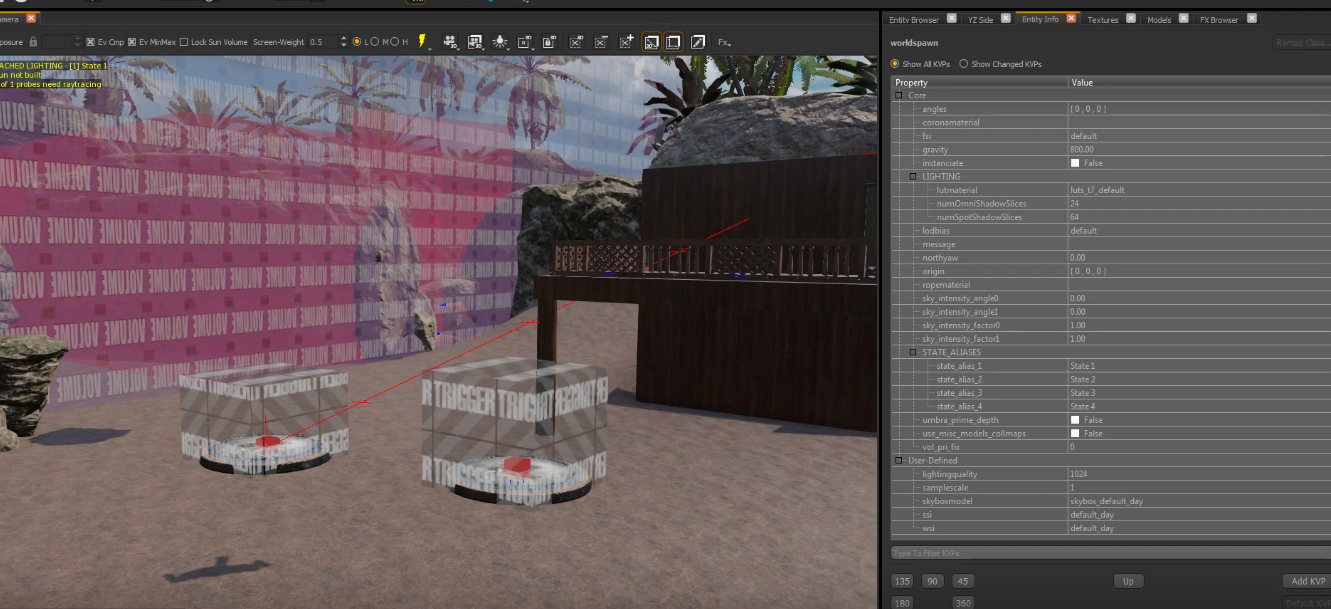The image size is (1331, 609).
Task: Open the Fx toolbar dropdown
Action: click(725, 42)
